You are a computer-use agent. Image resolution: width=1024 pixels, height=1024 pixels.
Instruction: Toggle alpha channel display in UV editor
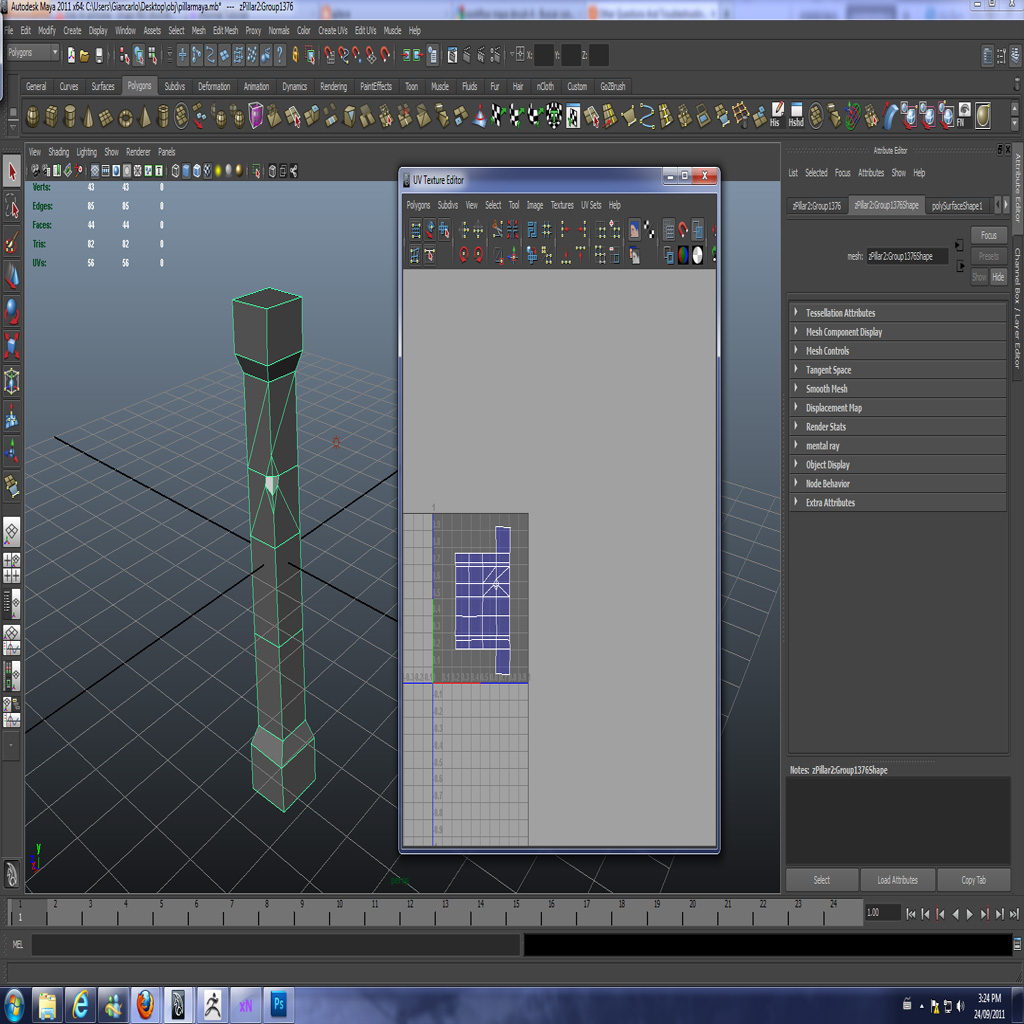click(x=697, y=255)
